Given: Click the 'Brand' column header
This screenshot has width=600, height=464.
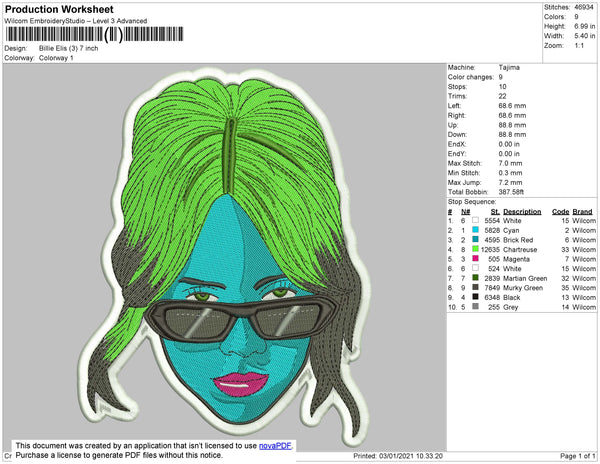Looking at the screenshot, I should (x=582, y=212).
